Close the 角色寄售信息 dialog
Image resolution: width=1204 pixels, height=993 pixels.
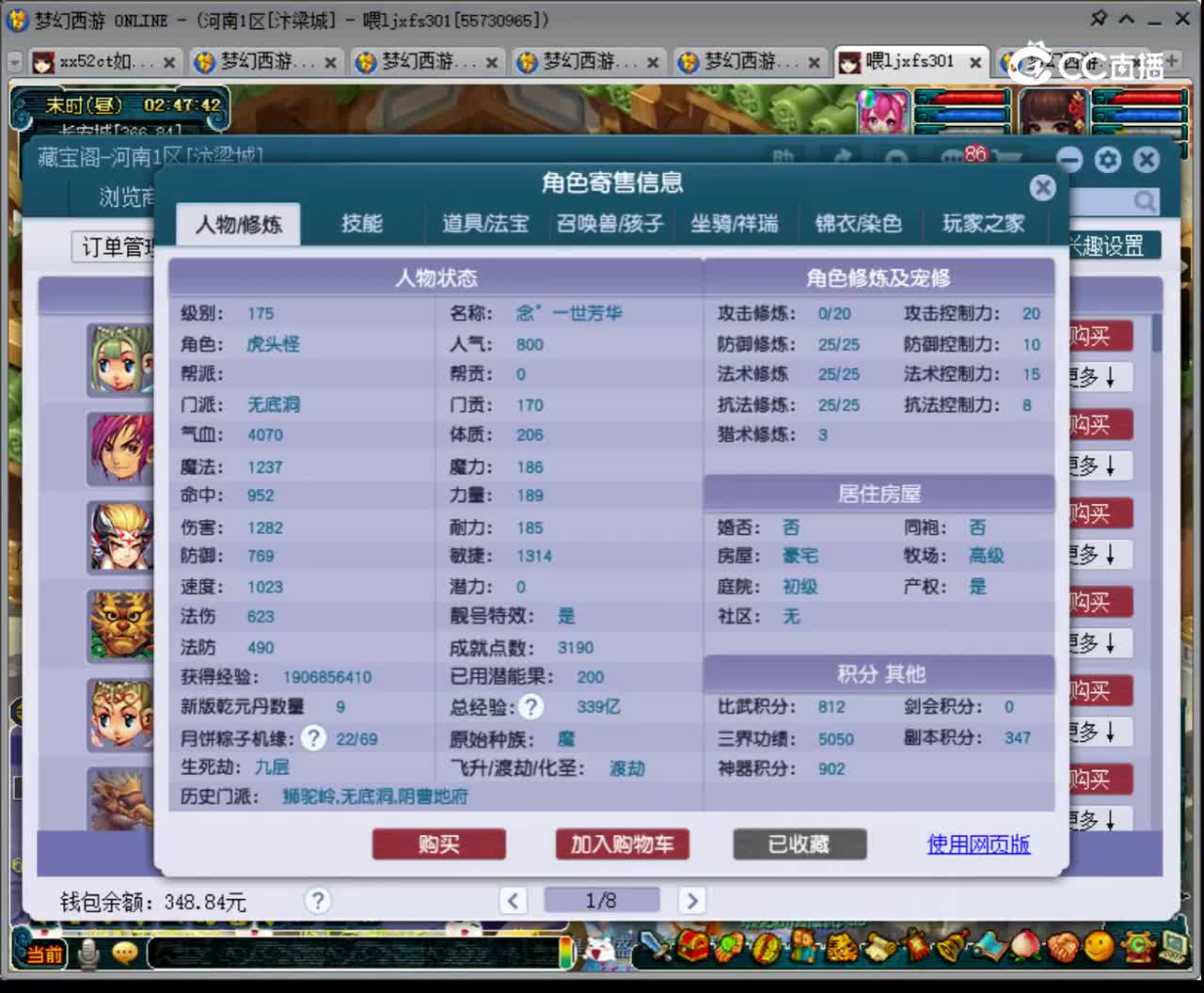click(1042, 188)
